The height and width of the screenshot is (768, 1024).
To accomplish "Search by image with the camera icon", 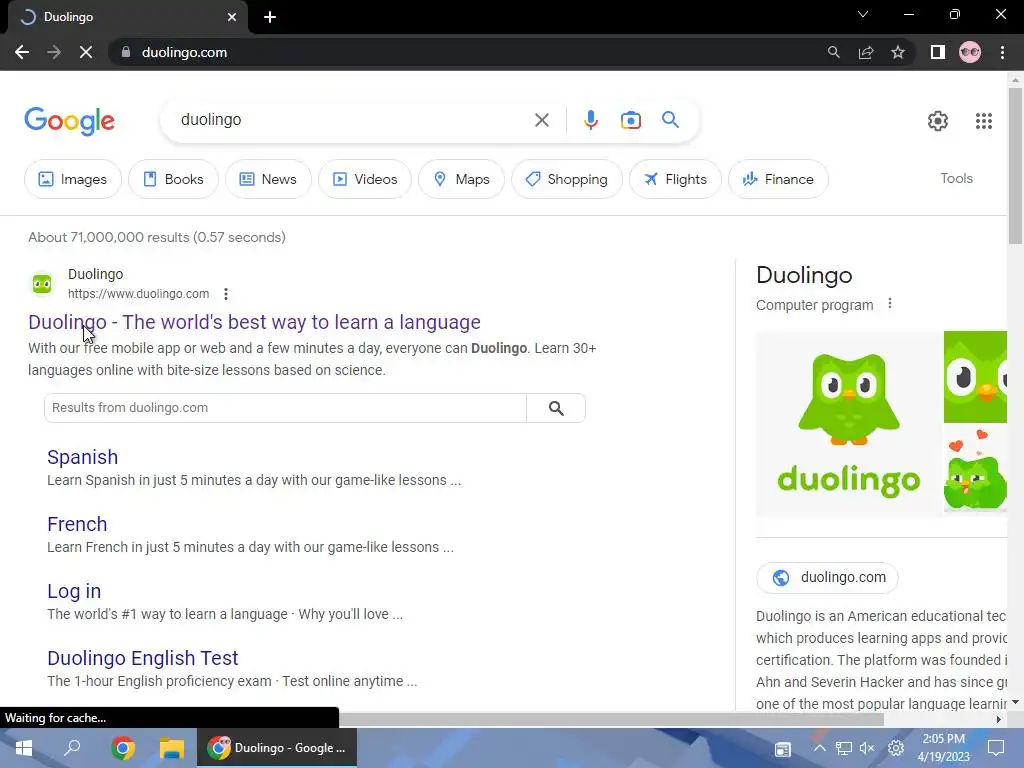I will [x=630, y=120].
